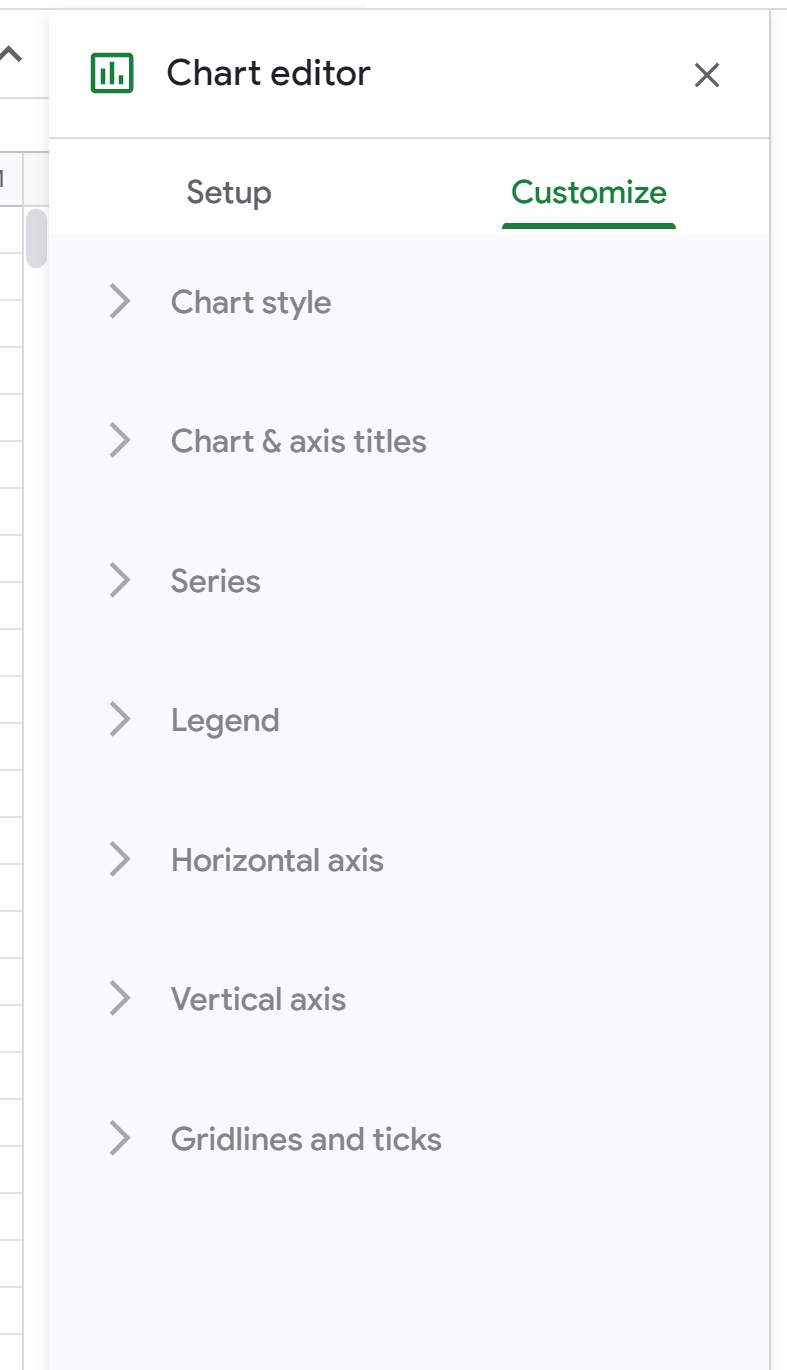
Task: Open the Series customization options
Action: pos(216,581)
